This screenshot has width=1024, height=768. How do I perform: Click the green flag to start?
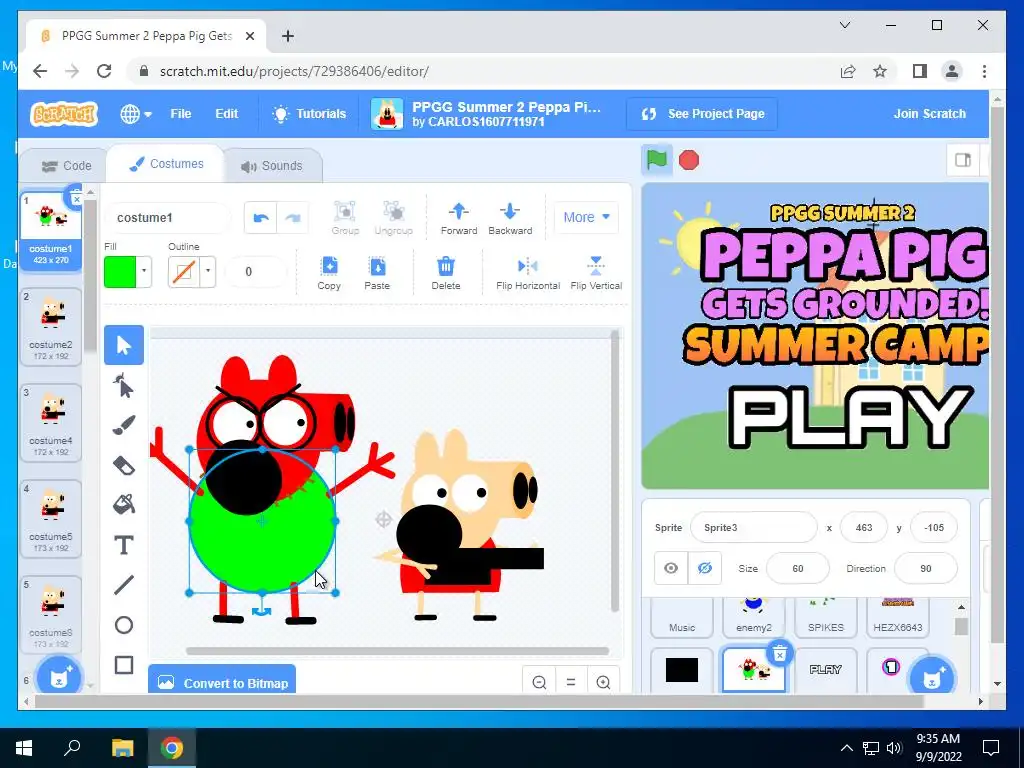[656, 160]
